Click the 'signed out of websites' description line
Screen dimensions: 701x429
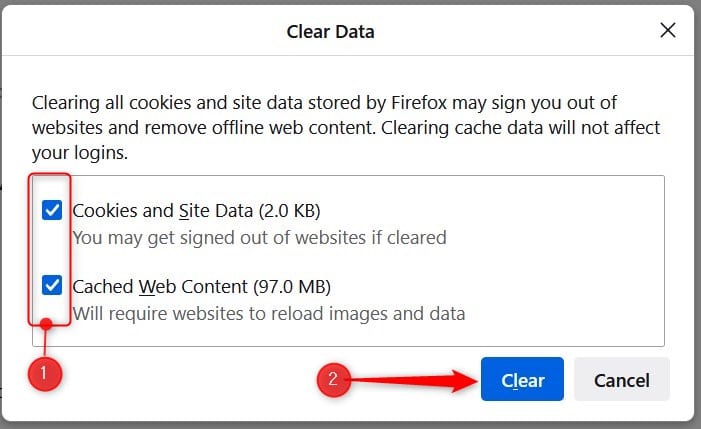pyautogui.click(x=259, y=238)
